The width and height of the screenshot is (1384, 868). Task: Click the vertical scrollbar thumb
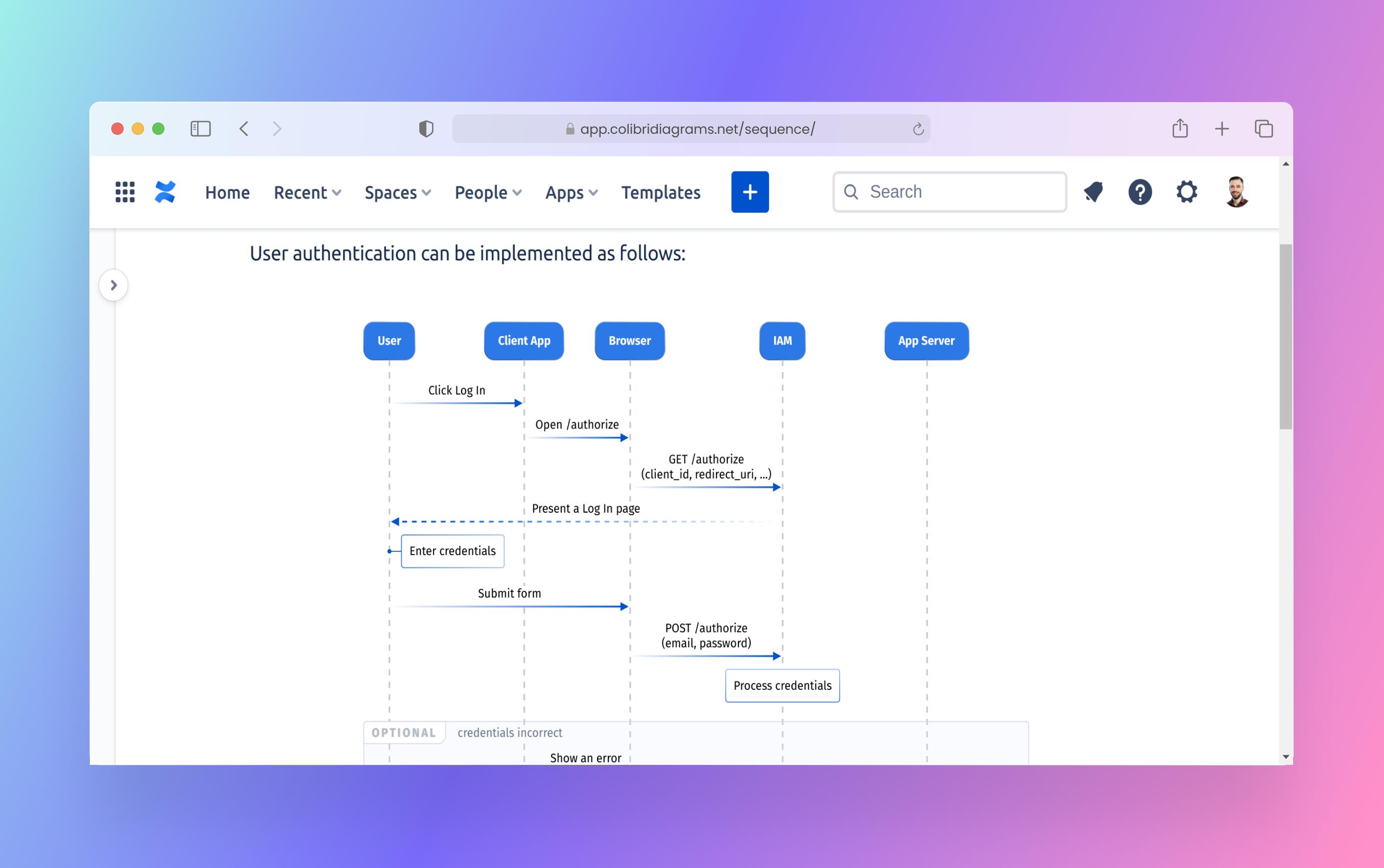coord(1285,336)
